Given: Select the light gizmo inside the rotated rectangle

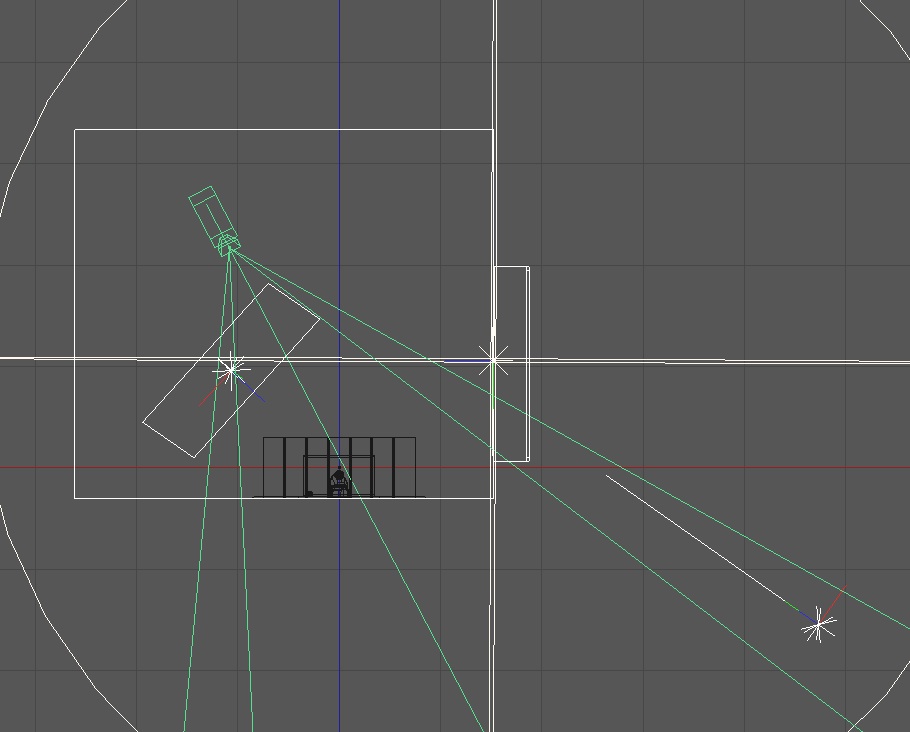Looking at the screenshot, I should pos(232,370).
